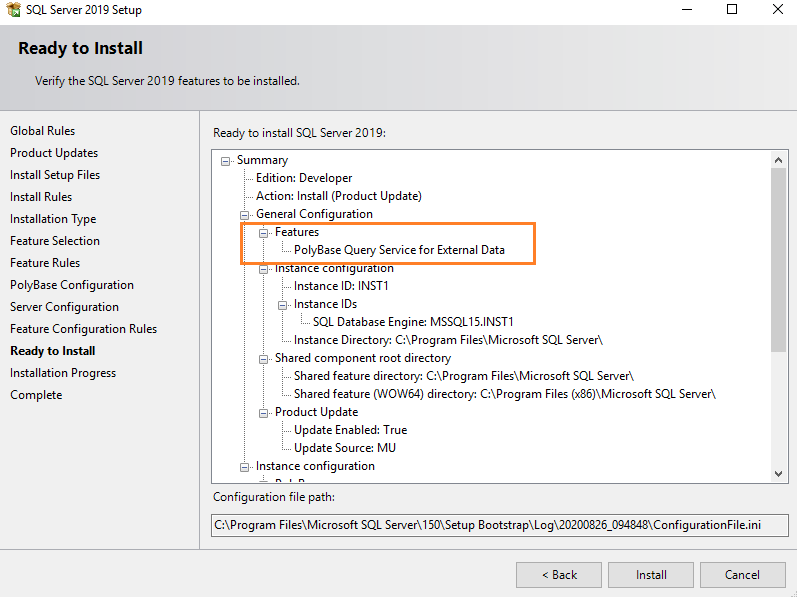Select the Edition: Developer tree entry
797x597 pixels.
(304, 178)
